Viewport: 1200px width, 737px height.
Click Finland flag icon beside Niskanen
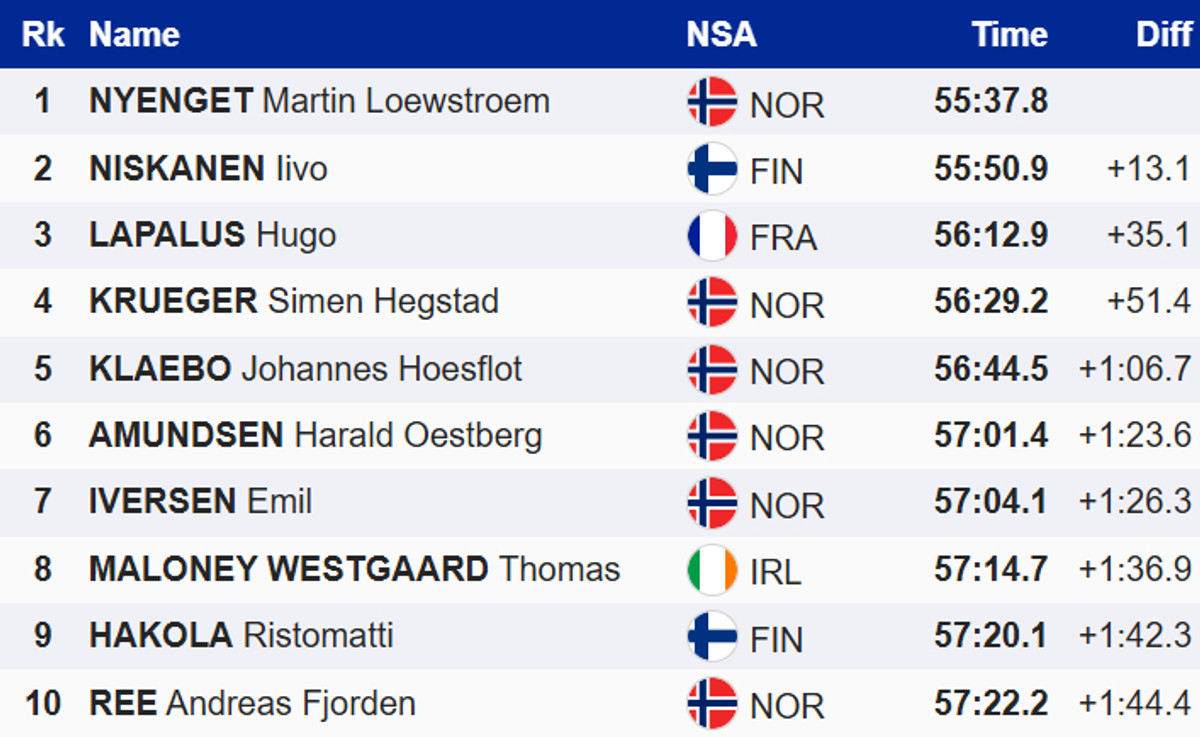click(712, 169)
